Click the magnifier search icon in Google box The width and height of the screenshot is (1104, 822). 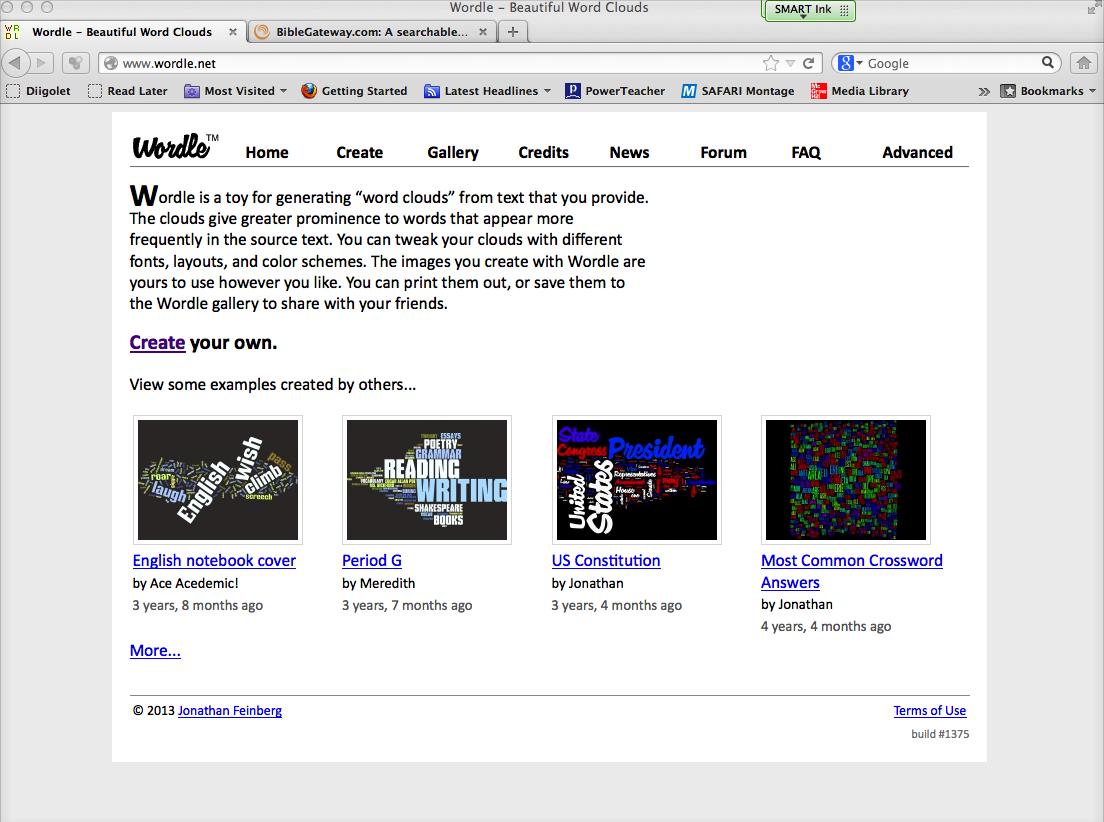[1048, 63]
